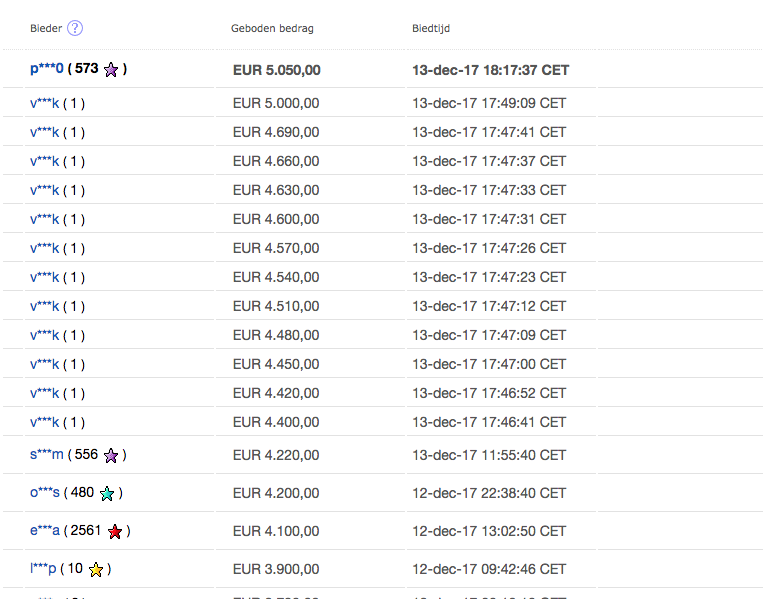This screenshot has height=599, width=763.
Task: Open v***k link for EUR 4.600,00 bid
Action: coord(44,219)
